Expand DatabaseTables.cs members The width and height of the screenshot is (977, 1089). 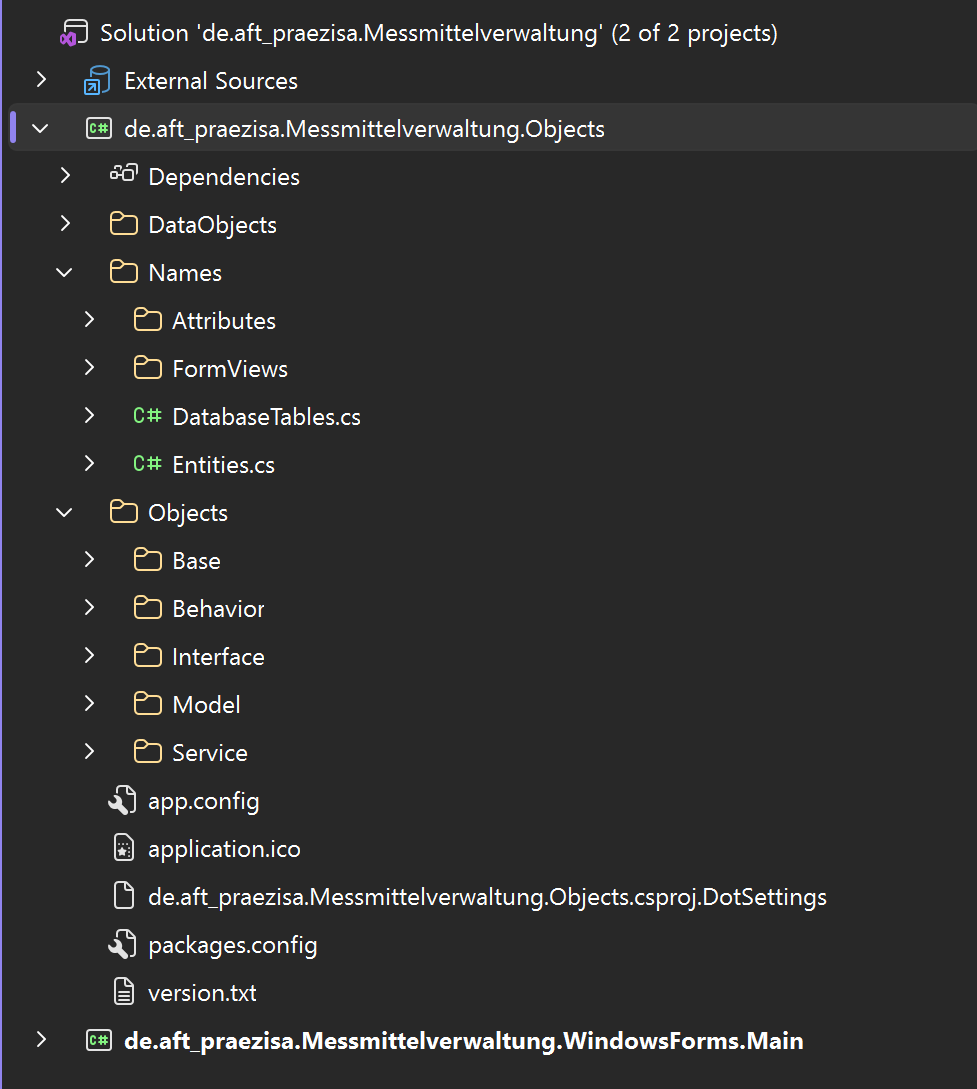tap(89, 415)
